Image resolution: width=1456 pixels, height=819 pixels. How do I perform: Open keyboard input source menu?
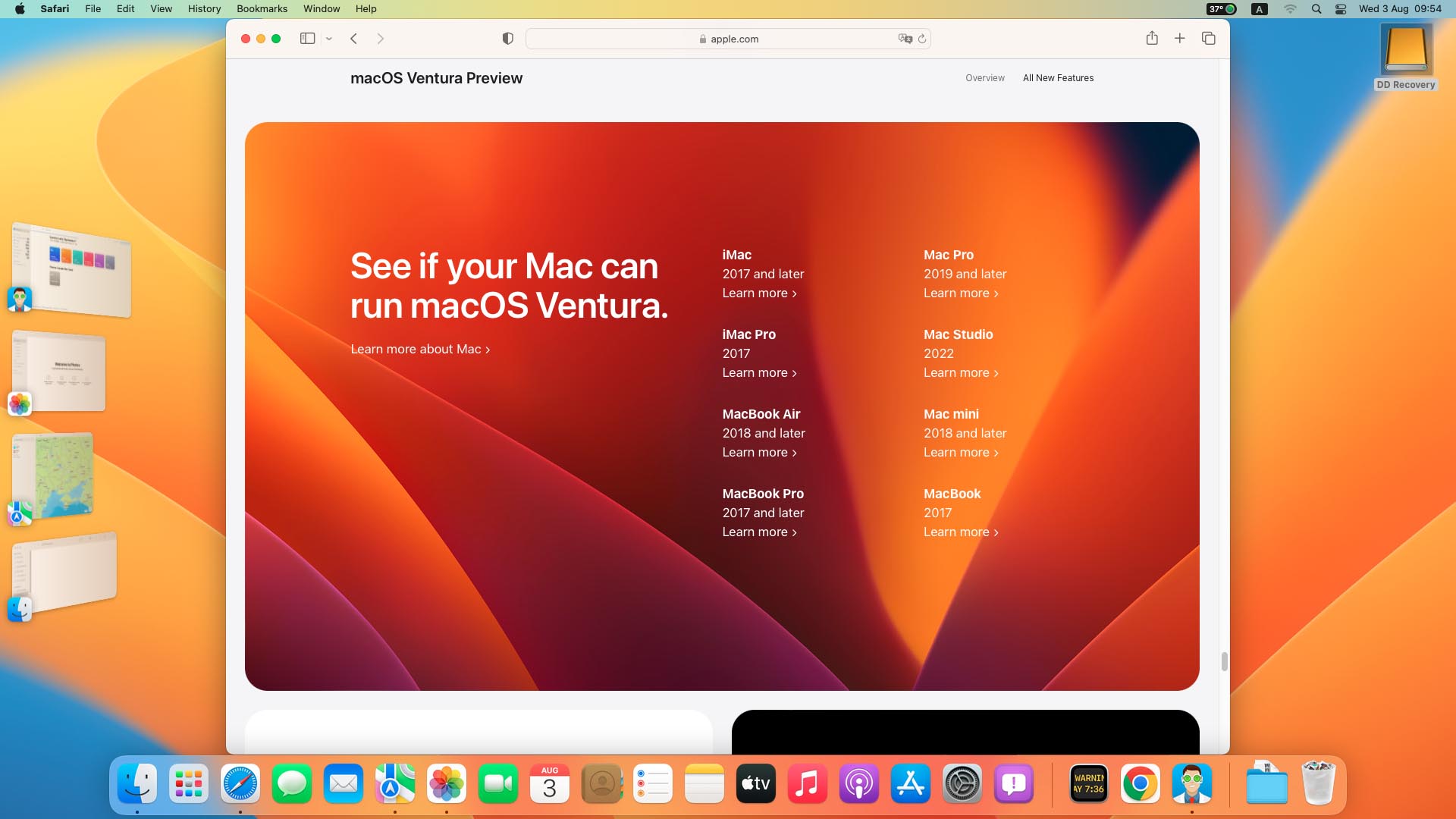pos(1260,8)
